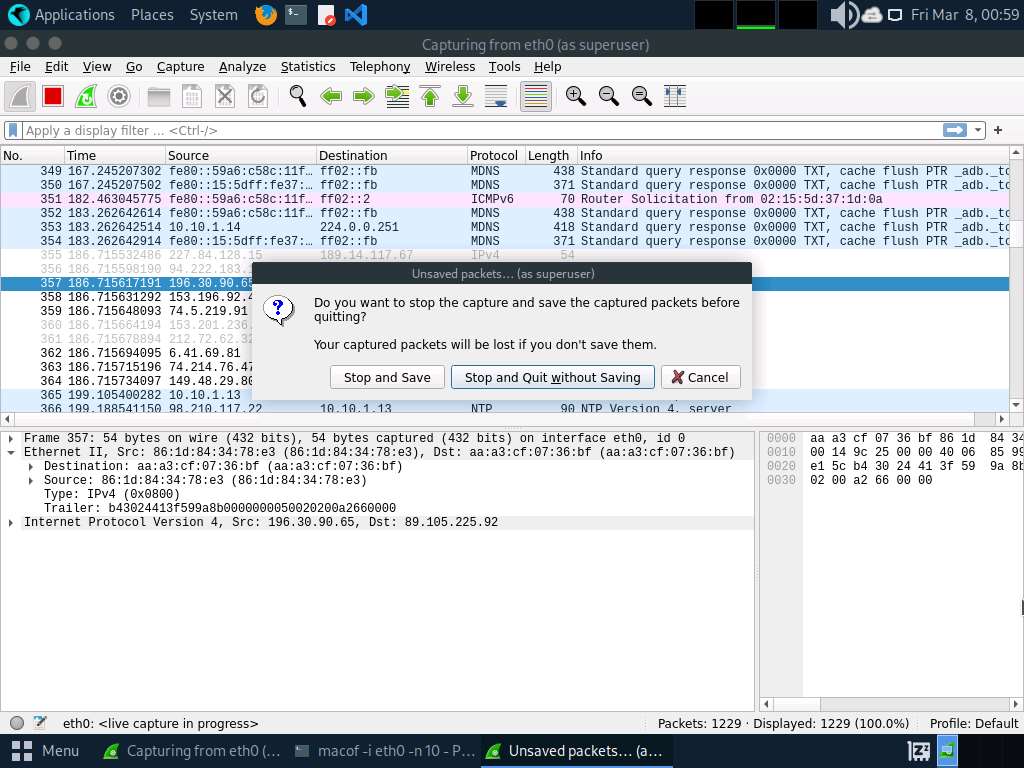Launch terminal from the top panel
Image resolution: width=1024 pixels, height=768 pixels.
296,14
